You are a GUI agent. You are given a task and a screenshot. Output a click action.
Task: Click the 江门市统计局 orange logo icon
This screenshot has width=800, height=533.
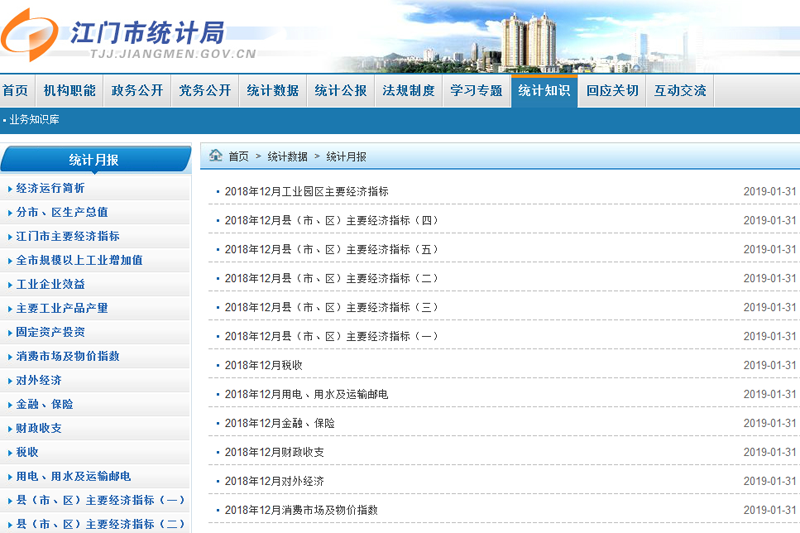[29, 35]
